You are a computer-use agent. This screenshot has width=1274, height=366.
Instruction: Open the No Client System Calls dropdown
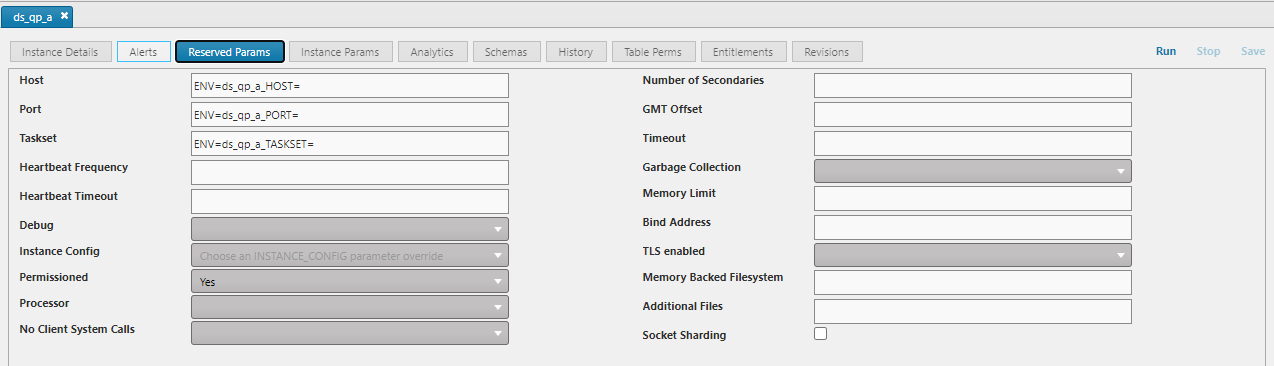pos(350,333)
